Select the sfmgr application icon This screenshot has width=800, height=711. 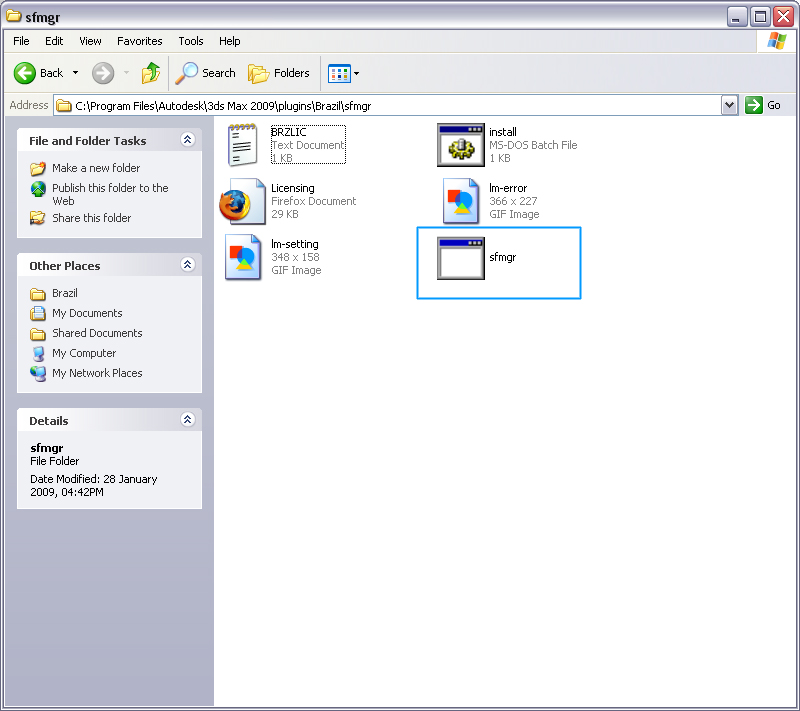click(x=461, y=258)
